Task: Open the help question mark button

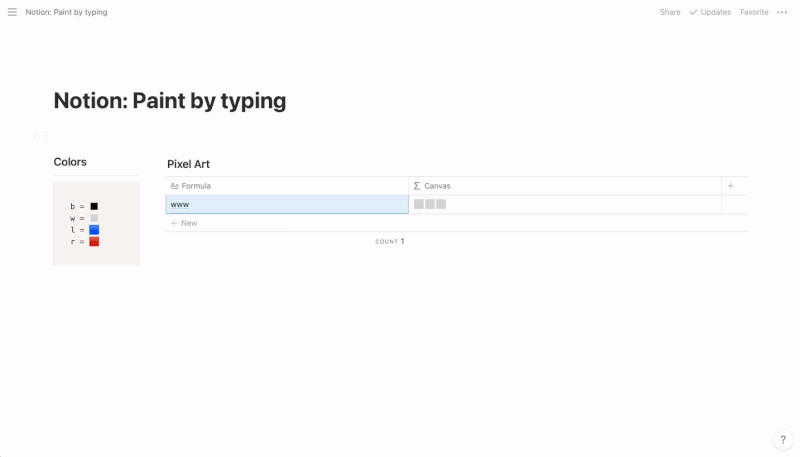Action: tap(783, 440)
